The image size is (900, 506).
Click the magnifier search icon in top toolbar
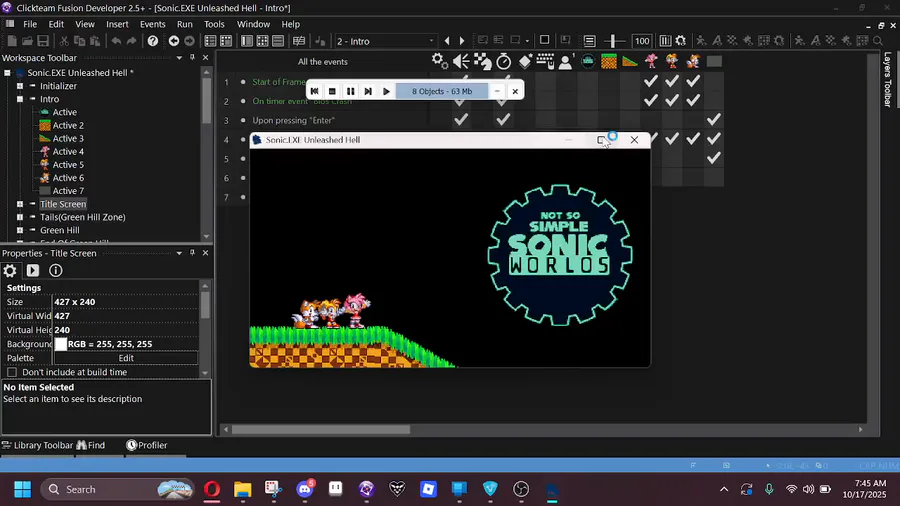tap(878, 41)
